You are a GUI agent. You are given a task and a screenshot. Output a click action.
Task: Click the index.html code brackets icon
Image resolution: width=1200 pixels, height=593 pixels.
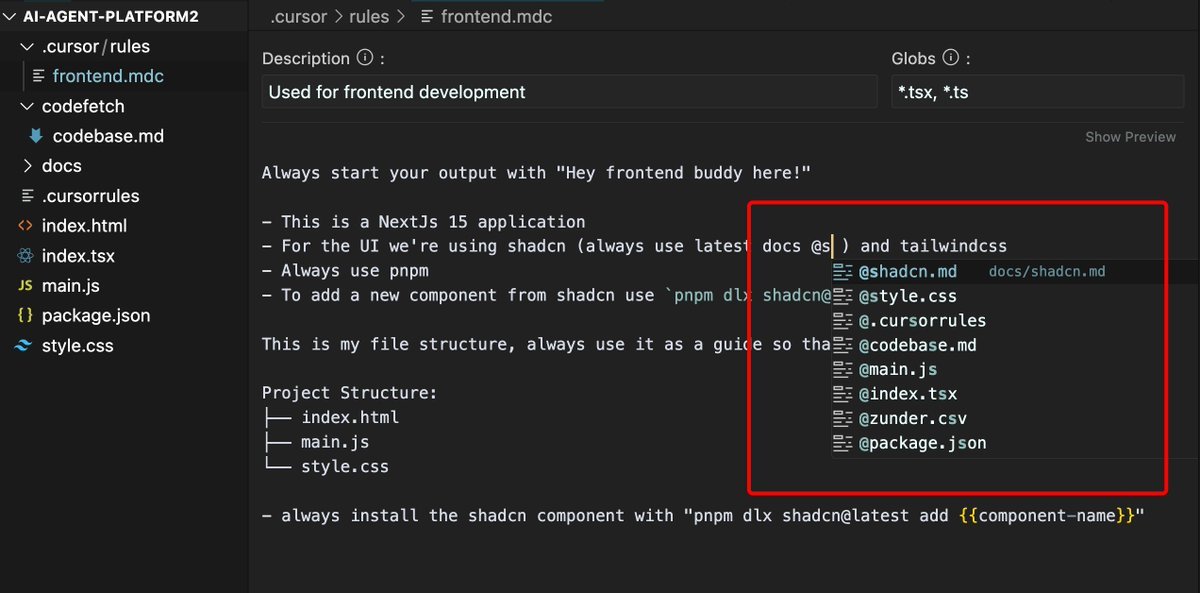pos(25,226)
